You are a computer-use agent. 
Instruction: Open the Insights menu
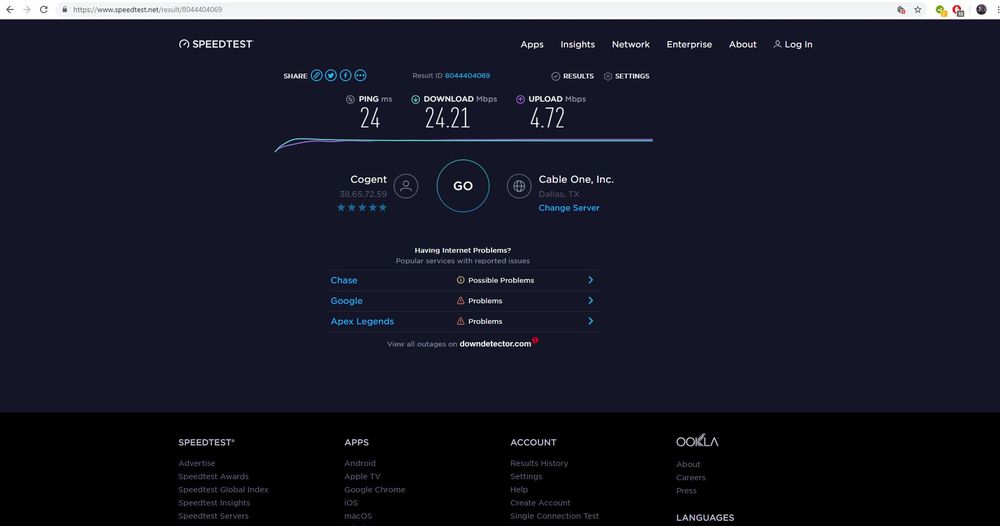point(577,44)
